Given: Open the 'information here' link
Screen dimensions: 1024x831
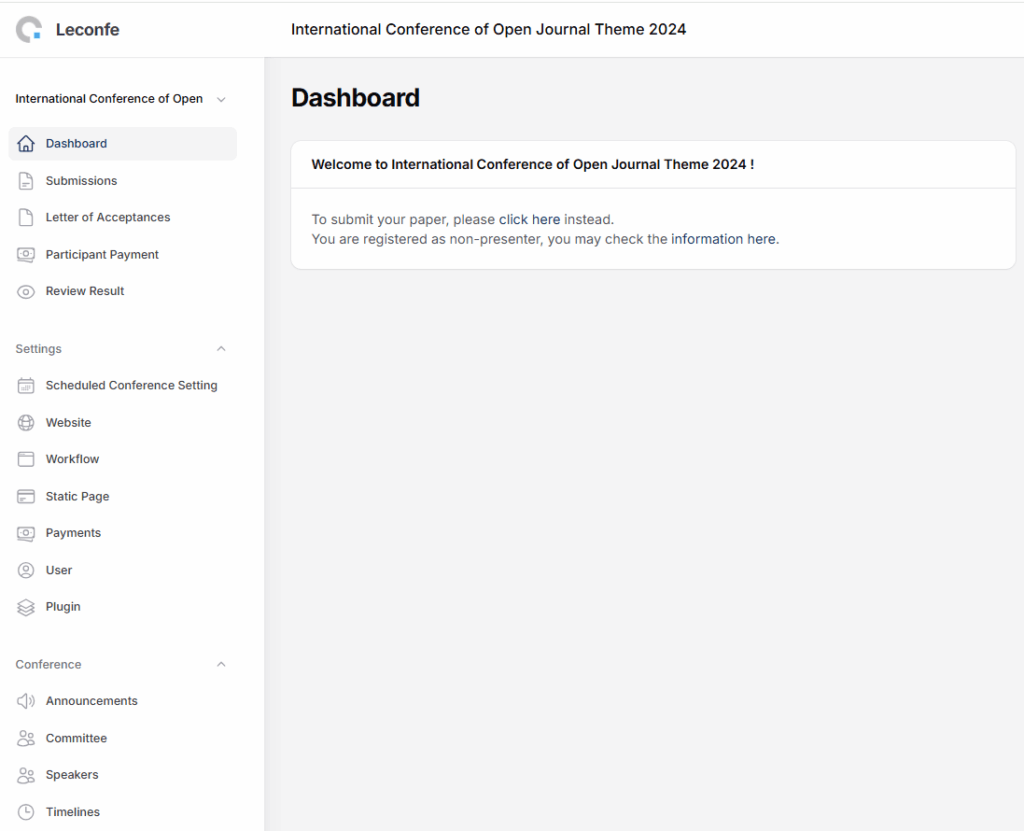Looking at the screenshot, I should tap(723, 239).
